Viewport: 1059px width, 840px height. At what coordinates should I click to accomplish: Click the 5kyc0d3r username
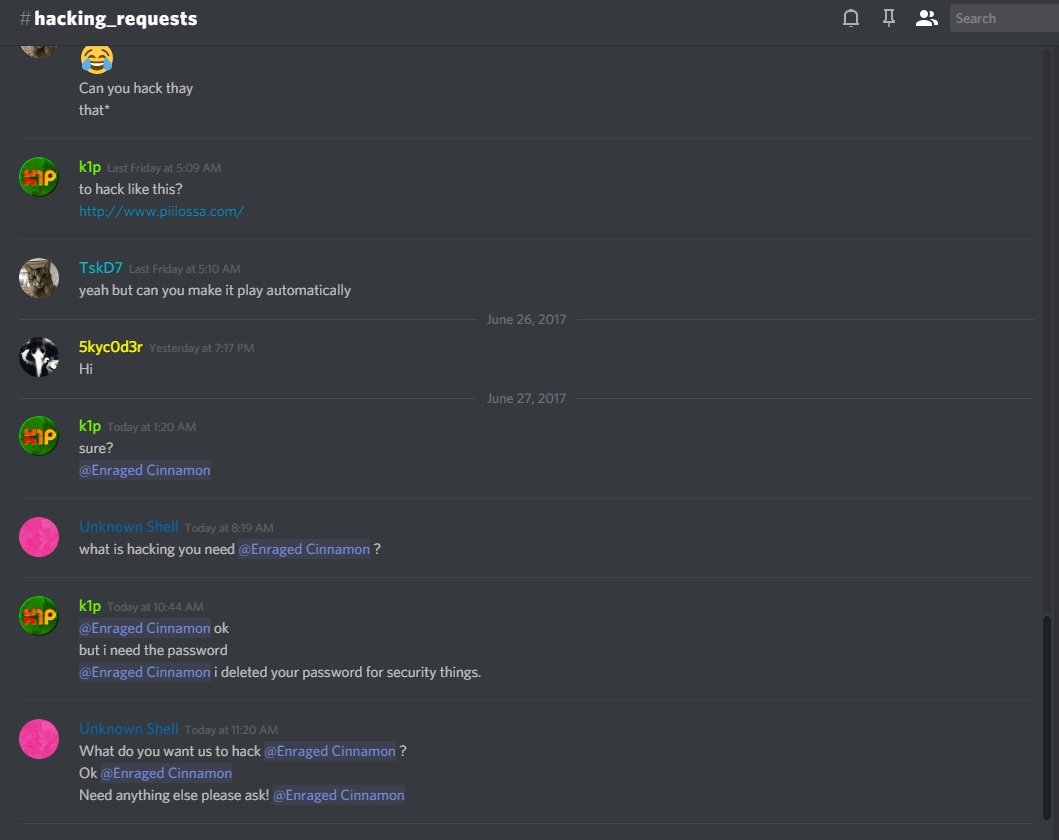[110, 347]
